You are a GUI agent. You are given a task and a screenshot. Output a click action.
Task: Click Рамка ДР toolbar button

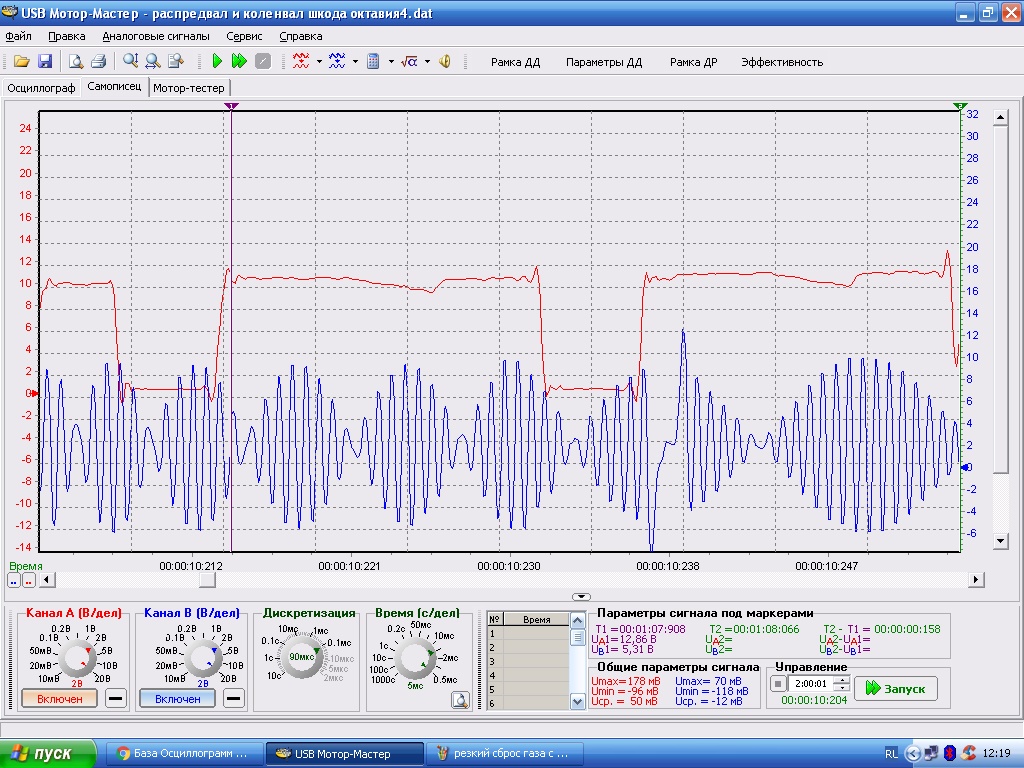[x=693, y=62]
